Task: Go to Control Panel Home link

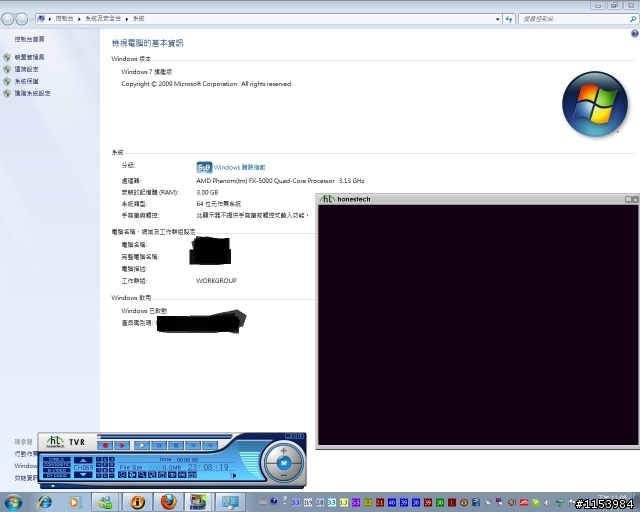Action: click(x=29, y=39)
